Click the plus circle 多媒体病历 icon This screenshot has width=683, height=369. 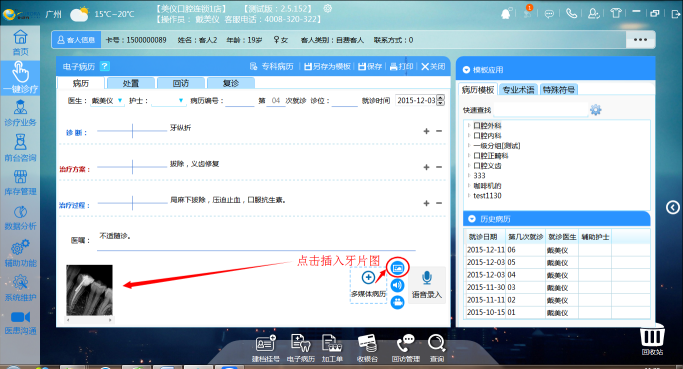[x=368, y=277]
